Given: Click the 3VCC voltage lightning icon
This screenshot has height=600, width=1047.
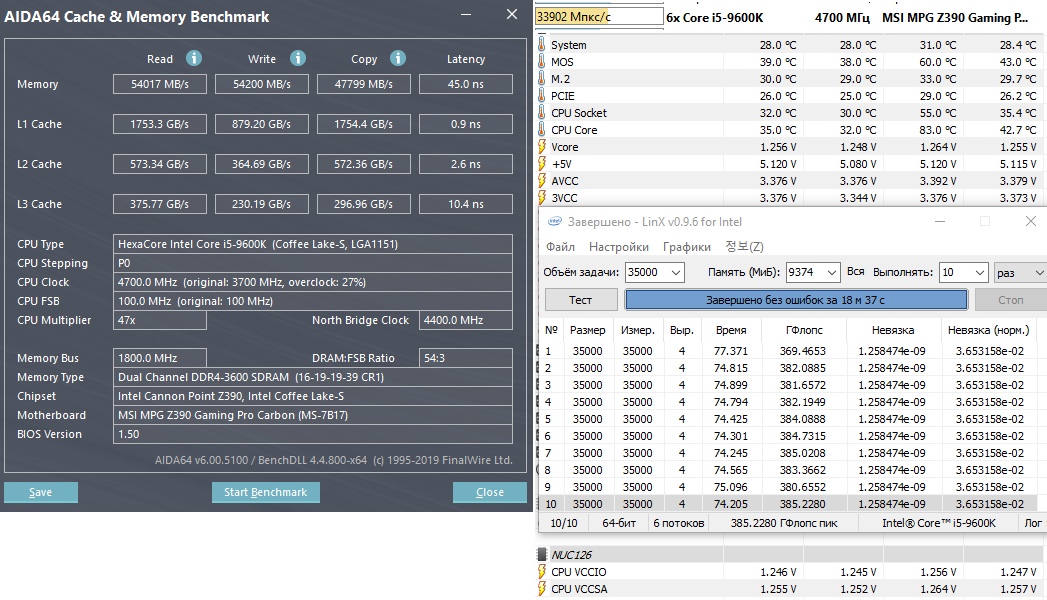Looking at the screenshot, I should (x=542, y=198).
